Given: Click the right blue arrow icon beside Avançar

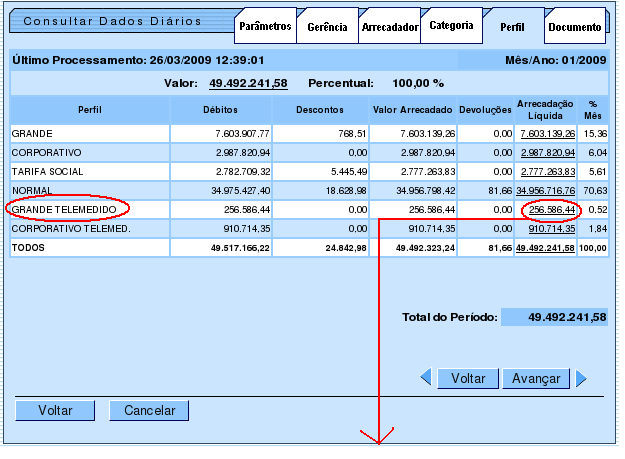Looking at the screenshot, I should coord(581,378).
